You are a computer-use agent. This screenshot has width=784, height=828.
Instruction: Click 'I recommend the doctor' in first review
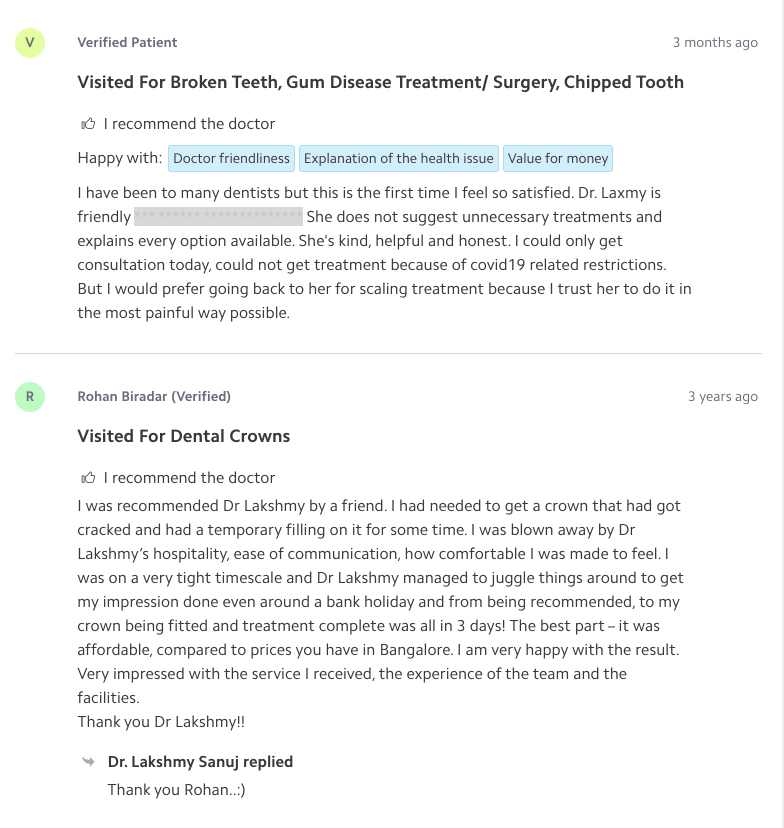coord(189,124)
